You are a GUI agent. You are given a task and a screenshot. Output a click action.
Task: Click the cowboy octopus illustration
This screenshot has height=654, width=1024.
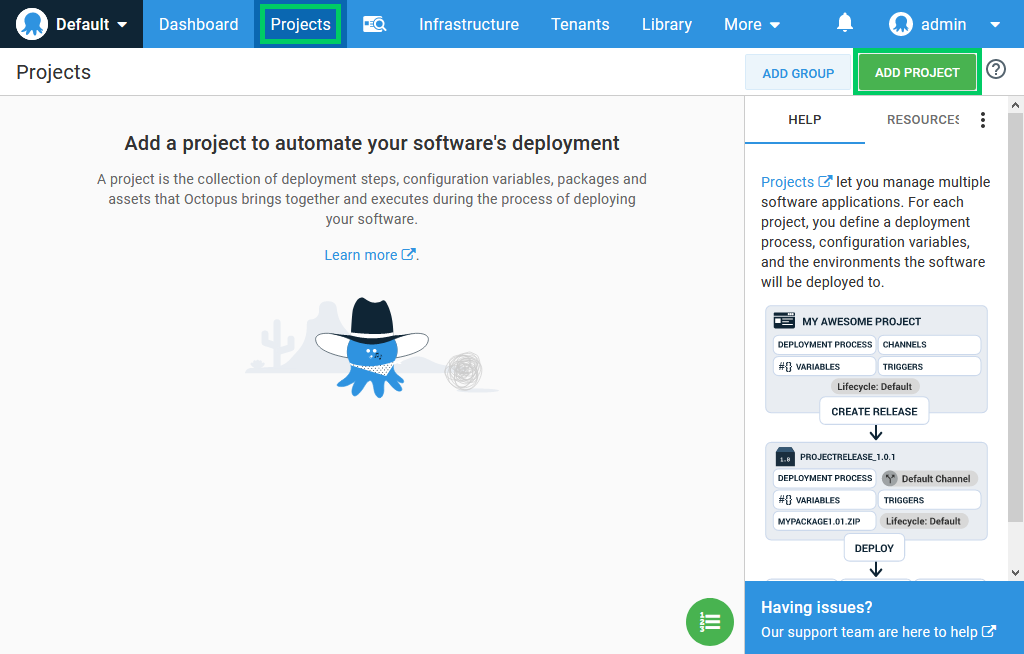click(x=372, y=347)
